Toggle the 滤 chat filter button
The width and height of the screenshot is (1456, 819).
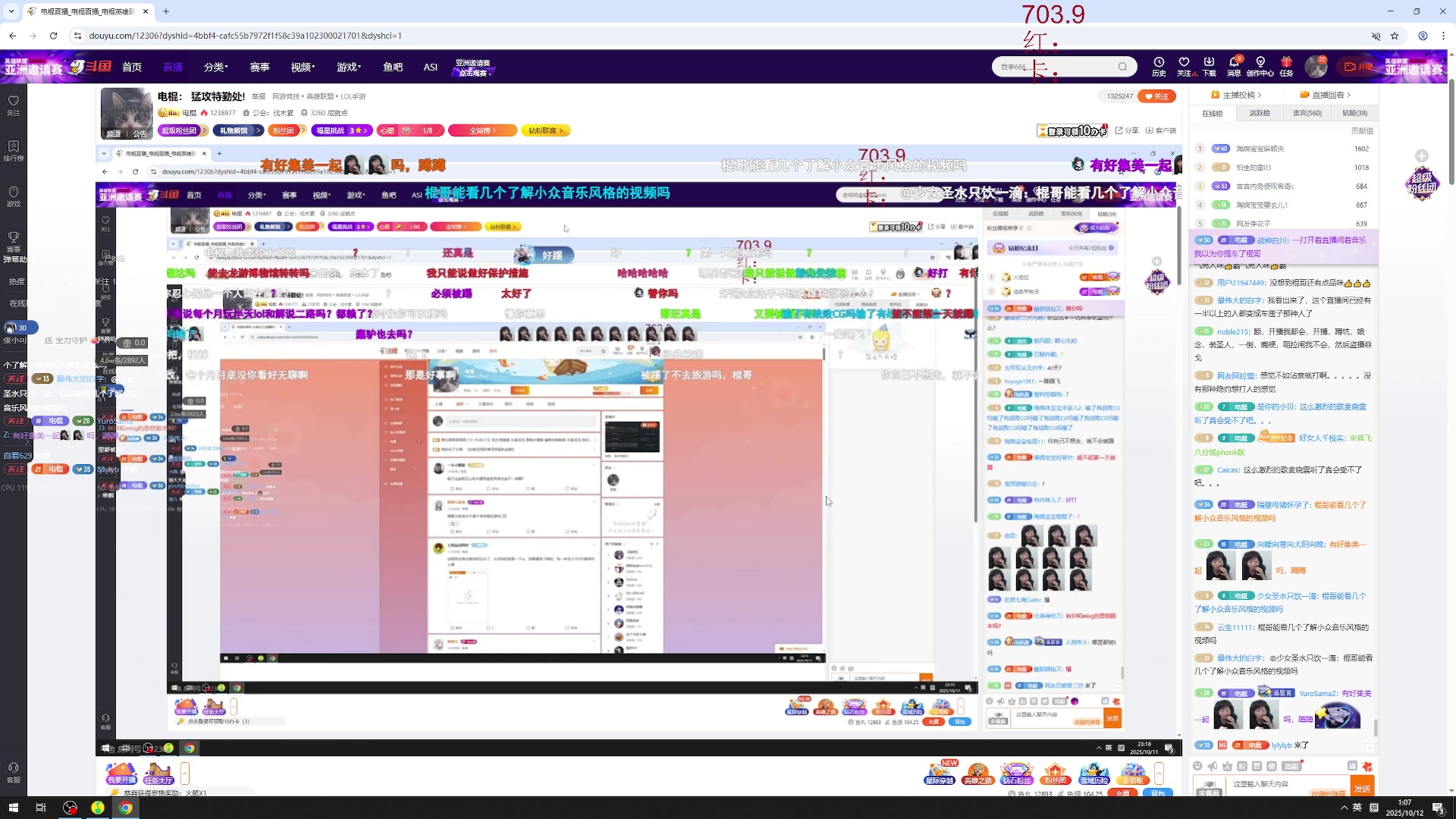pyautogui.click(x=1352, y=766)
